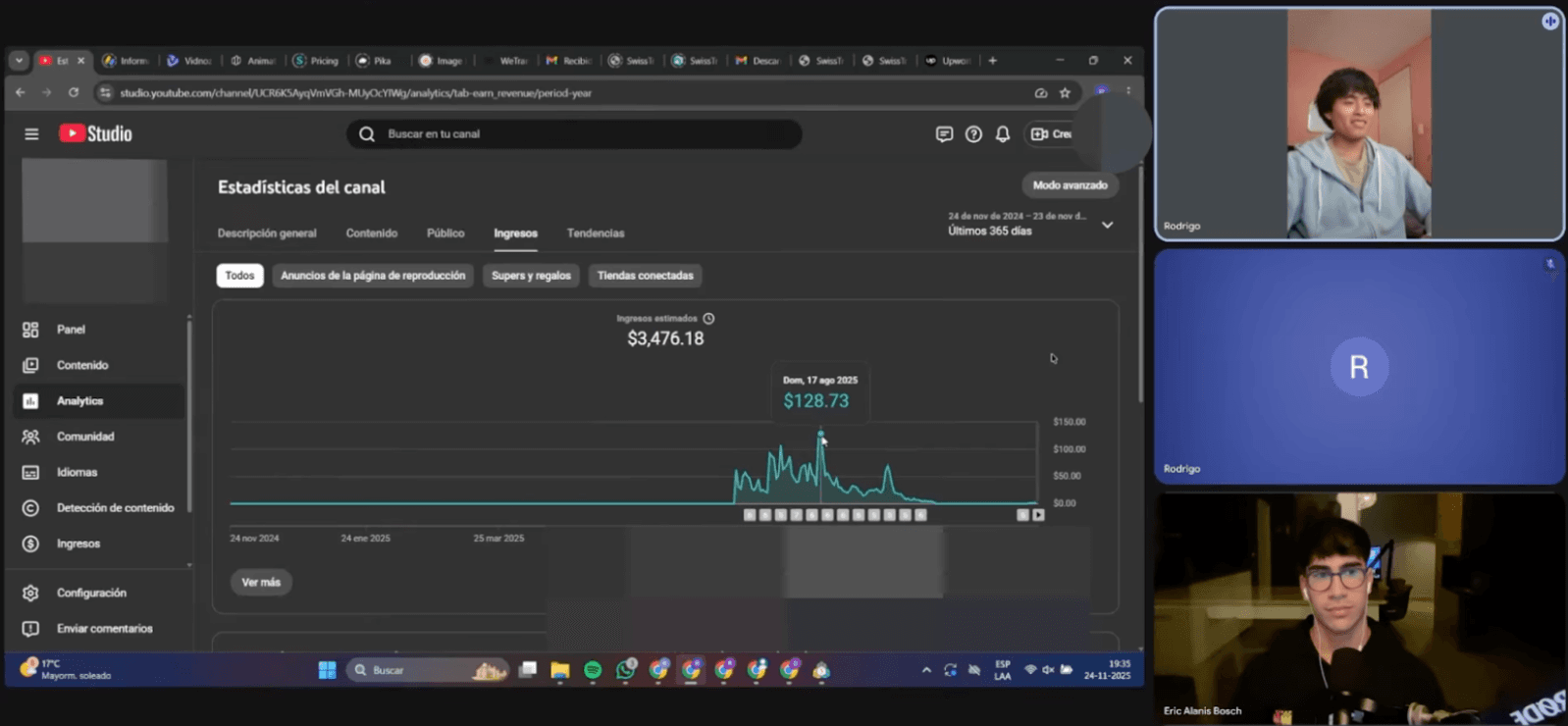
Task: Open the help question mark icon
Action: click(972, 134)
